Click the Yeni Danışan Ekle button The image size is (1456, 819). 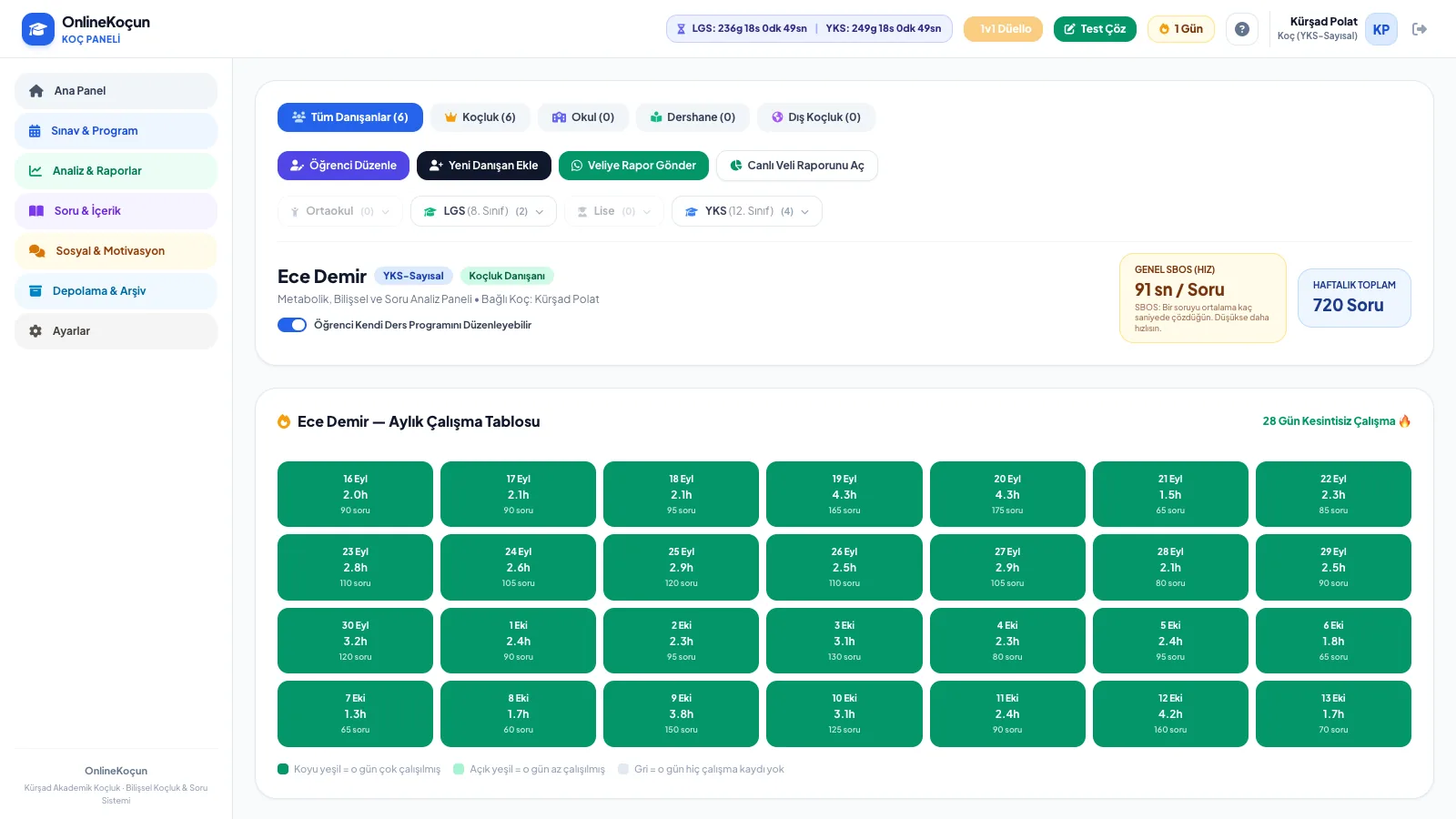point(484,166)
